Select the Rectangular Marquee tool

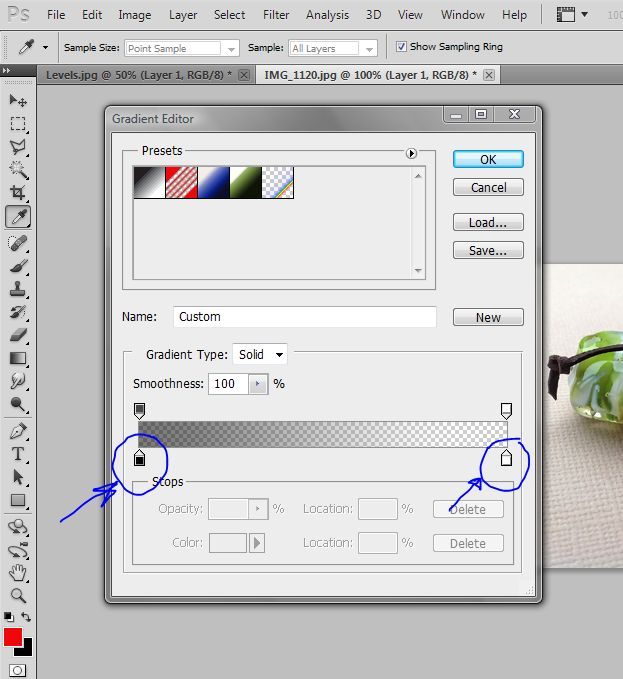18,124
